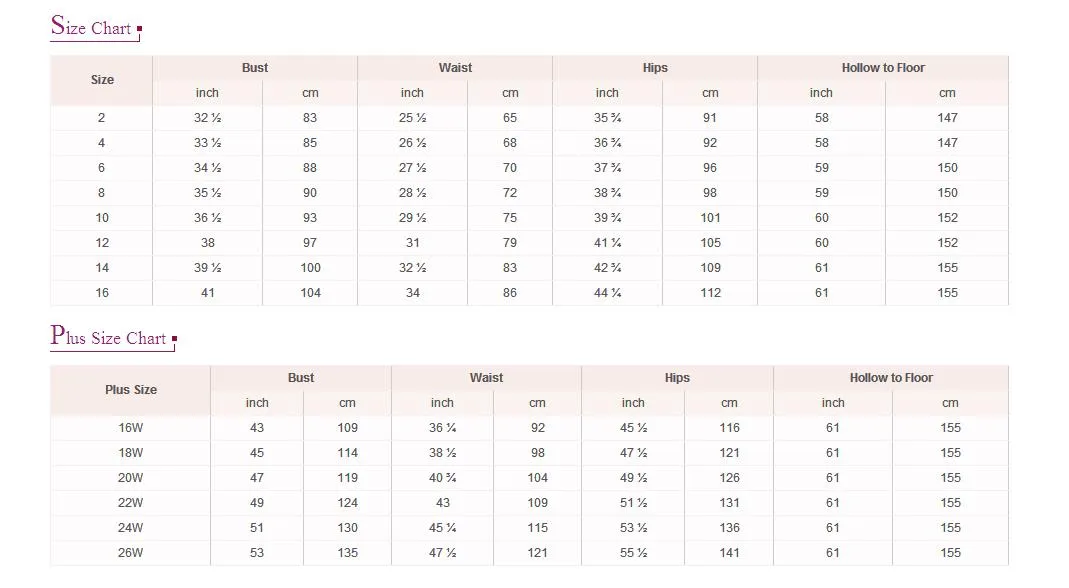Click the bust inch value 38 for size 12
The image size is (1069, 588).
coord(207,243)
